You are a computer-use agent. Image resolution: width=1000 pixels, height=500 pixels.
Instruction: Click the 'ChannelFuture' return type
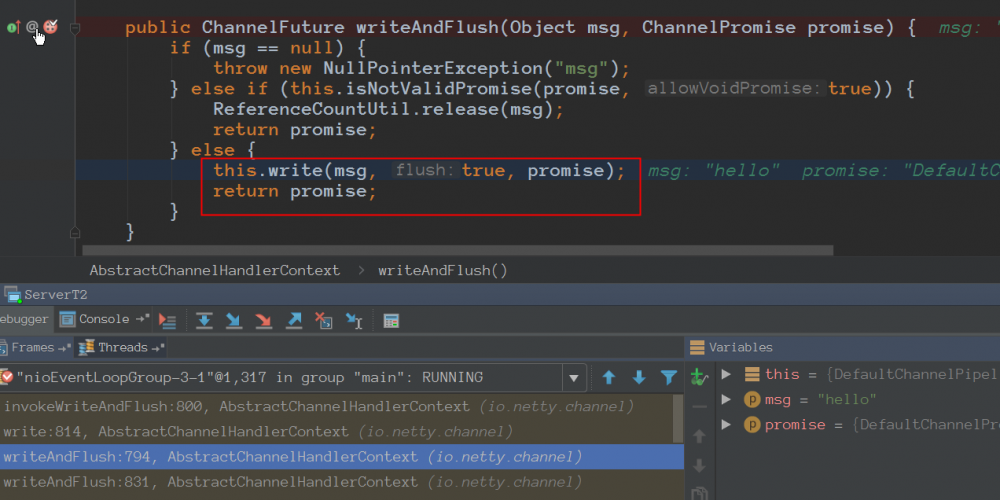pos(274,28)
